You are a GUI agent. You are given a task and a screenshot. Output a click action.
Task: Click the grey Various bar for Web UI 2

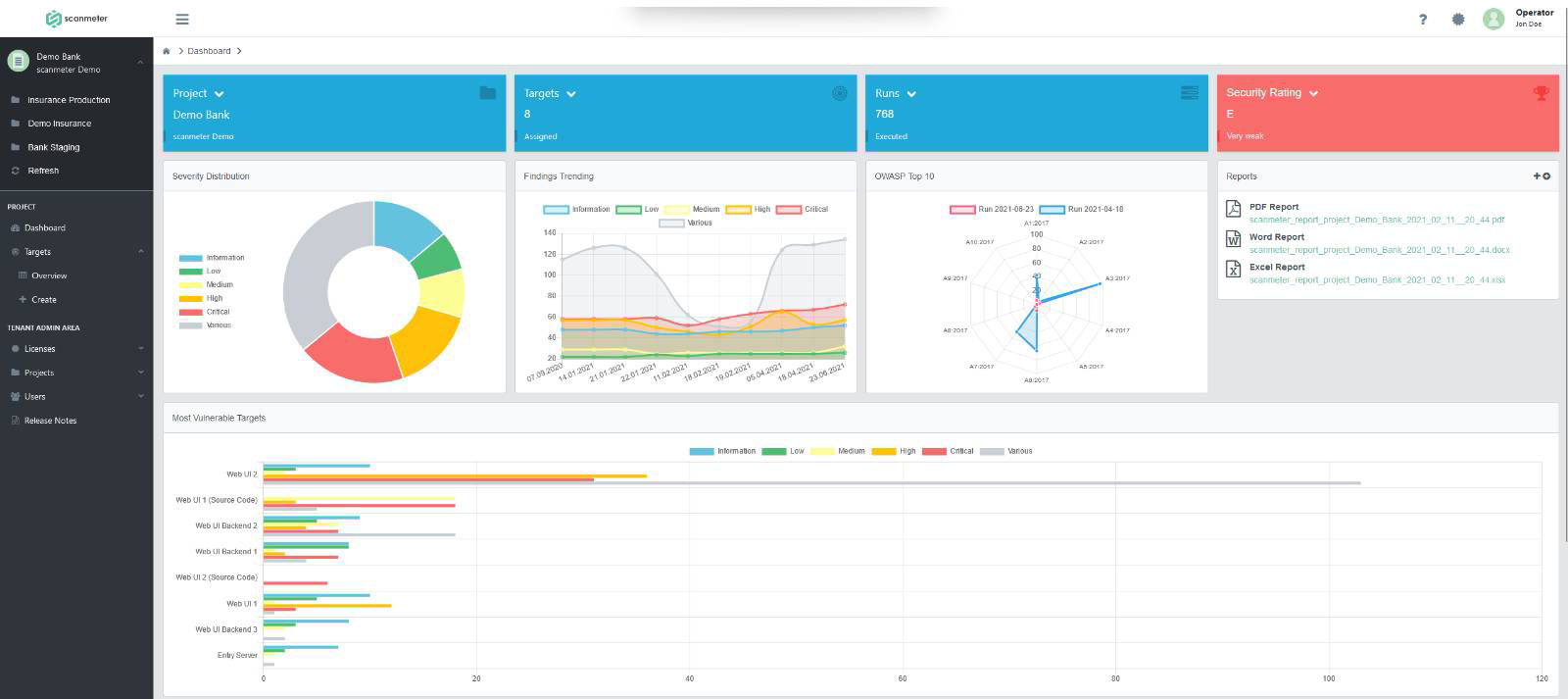pyautogui.click(x=811, y=482)
